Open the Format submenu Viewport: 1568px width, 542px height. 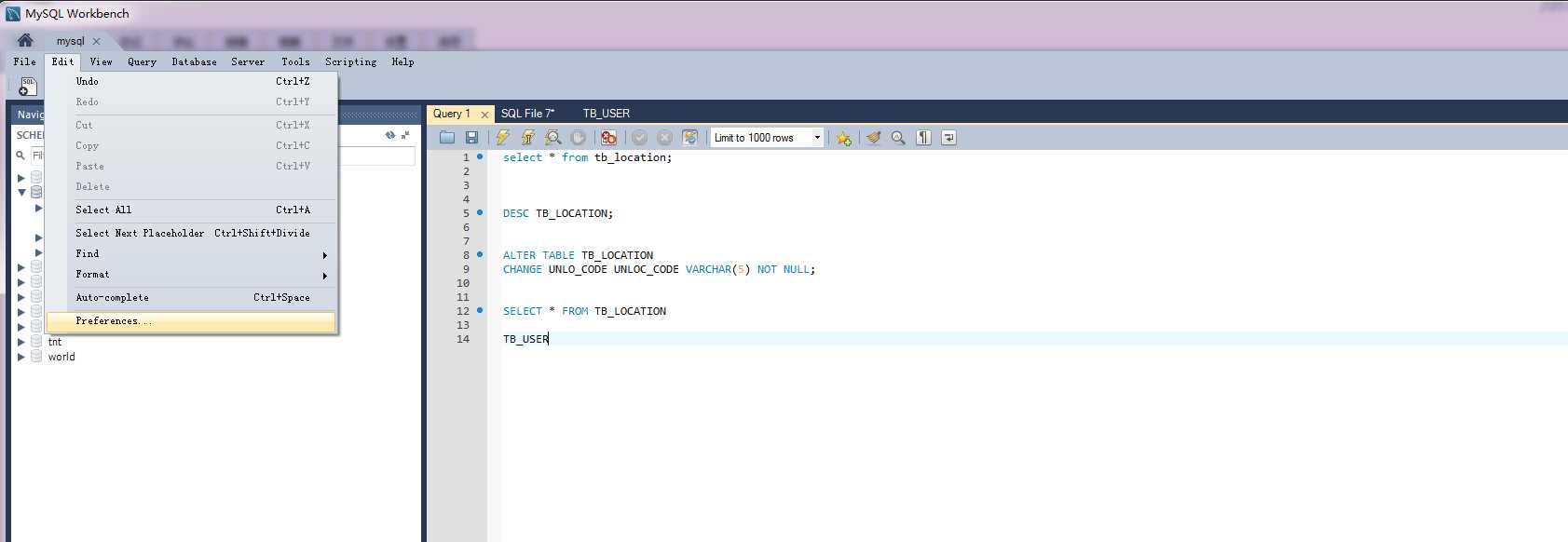(x=191, y=275)
